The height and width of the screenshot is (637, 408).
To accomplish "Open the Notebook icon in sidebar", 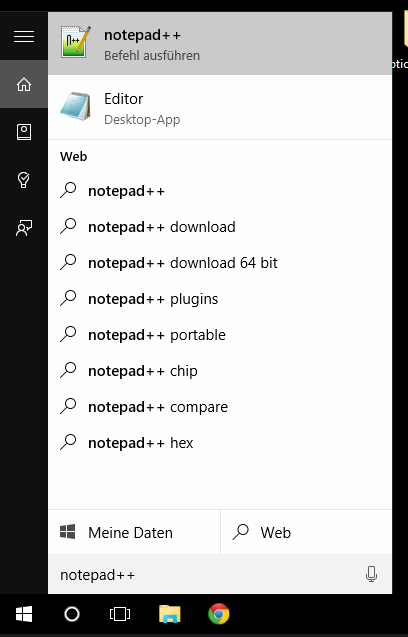I will 24,132.
